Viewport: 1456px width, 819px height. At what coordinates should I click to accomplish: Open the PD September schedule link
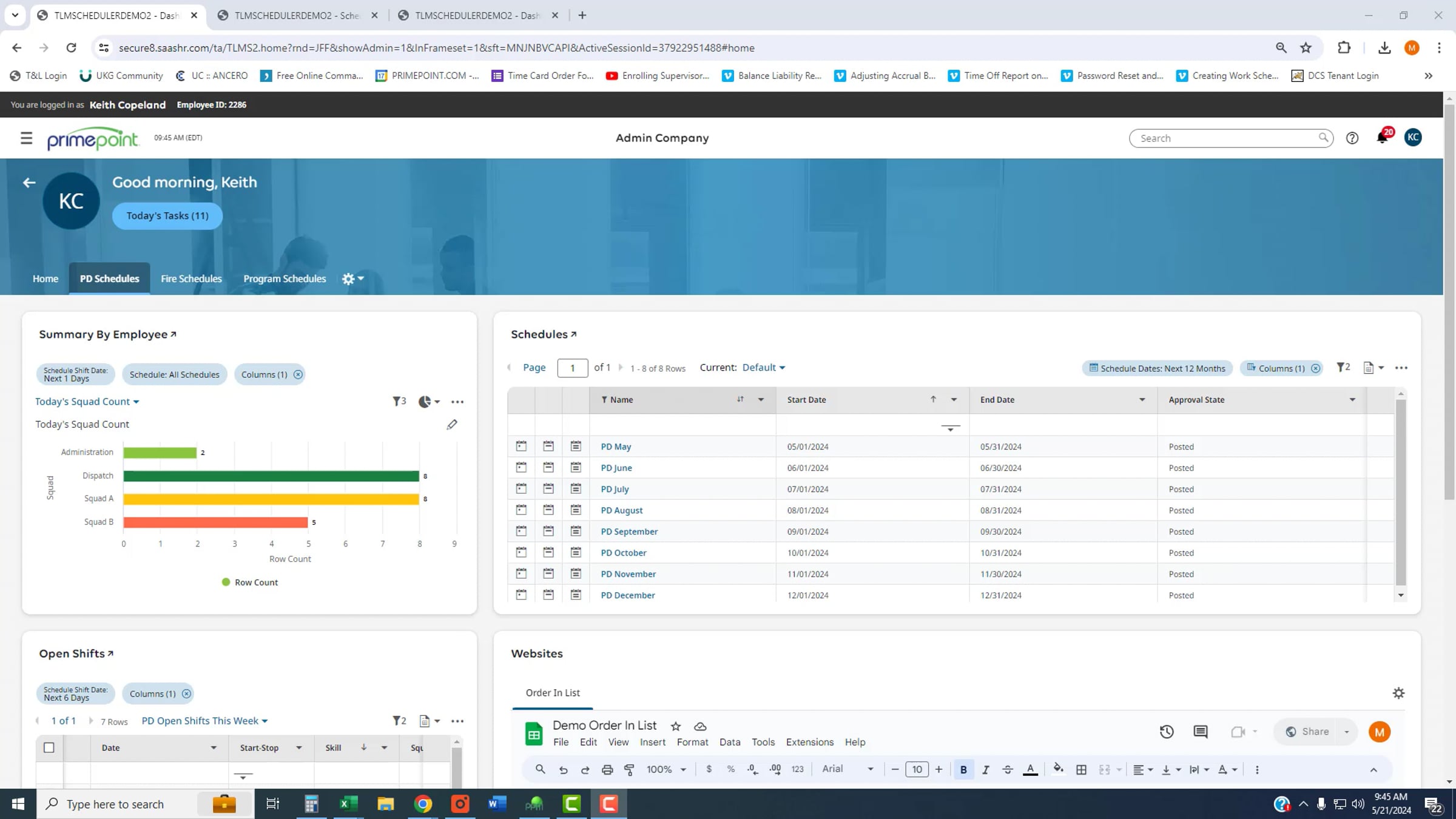[x=629, y=531]
